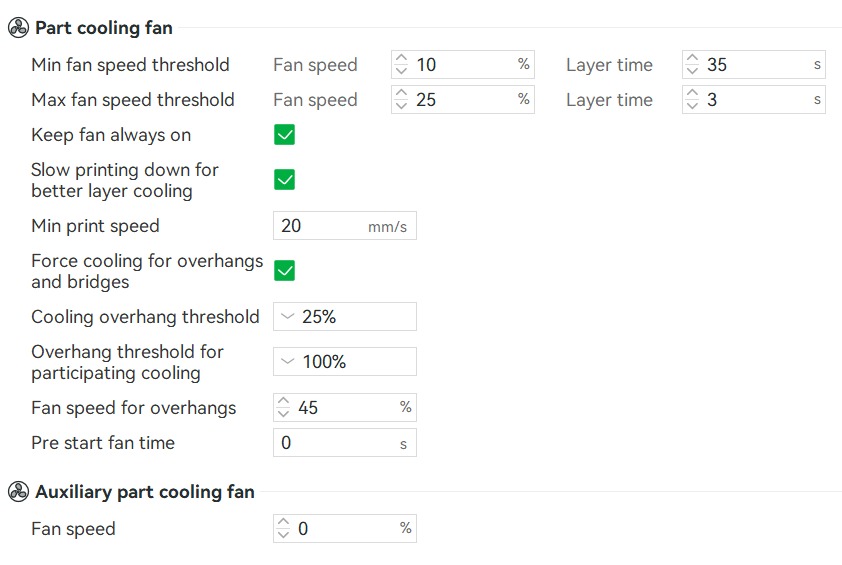Open Cooling overhang threshold dropdown

coord(345,316)
